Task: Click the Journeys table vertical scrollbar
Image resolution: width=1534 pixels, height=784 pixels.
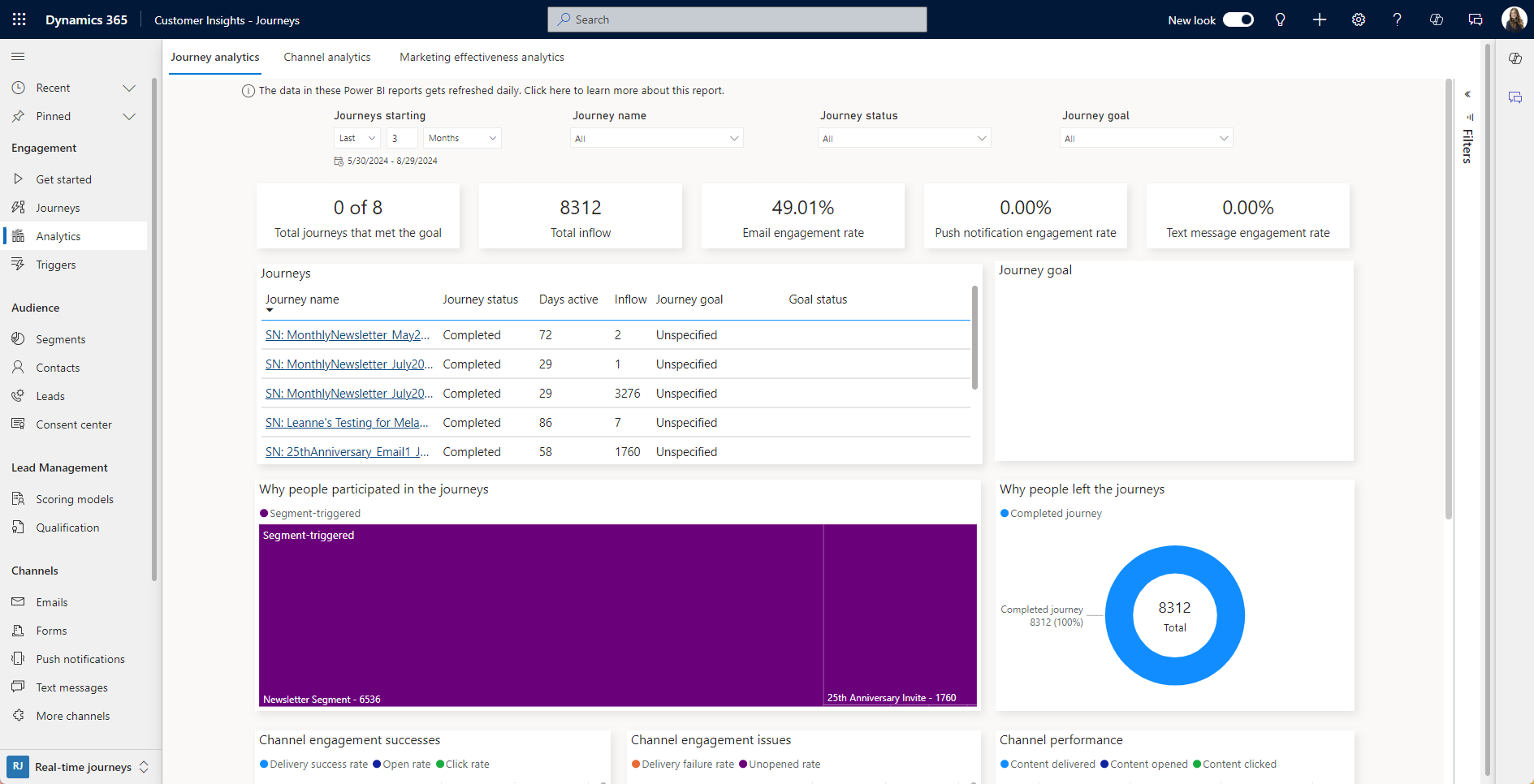Action: pyautogui.click(x=974, y=337)
